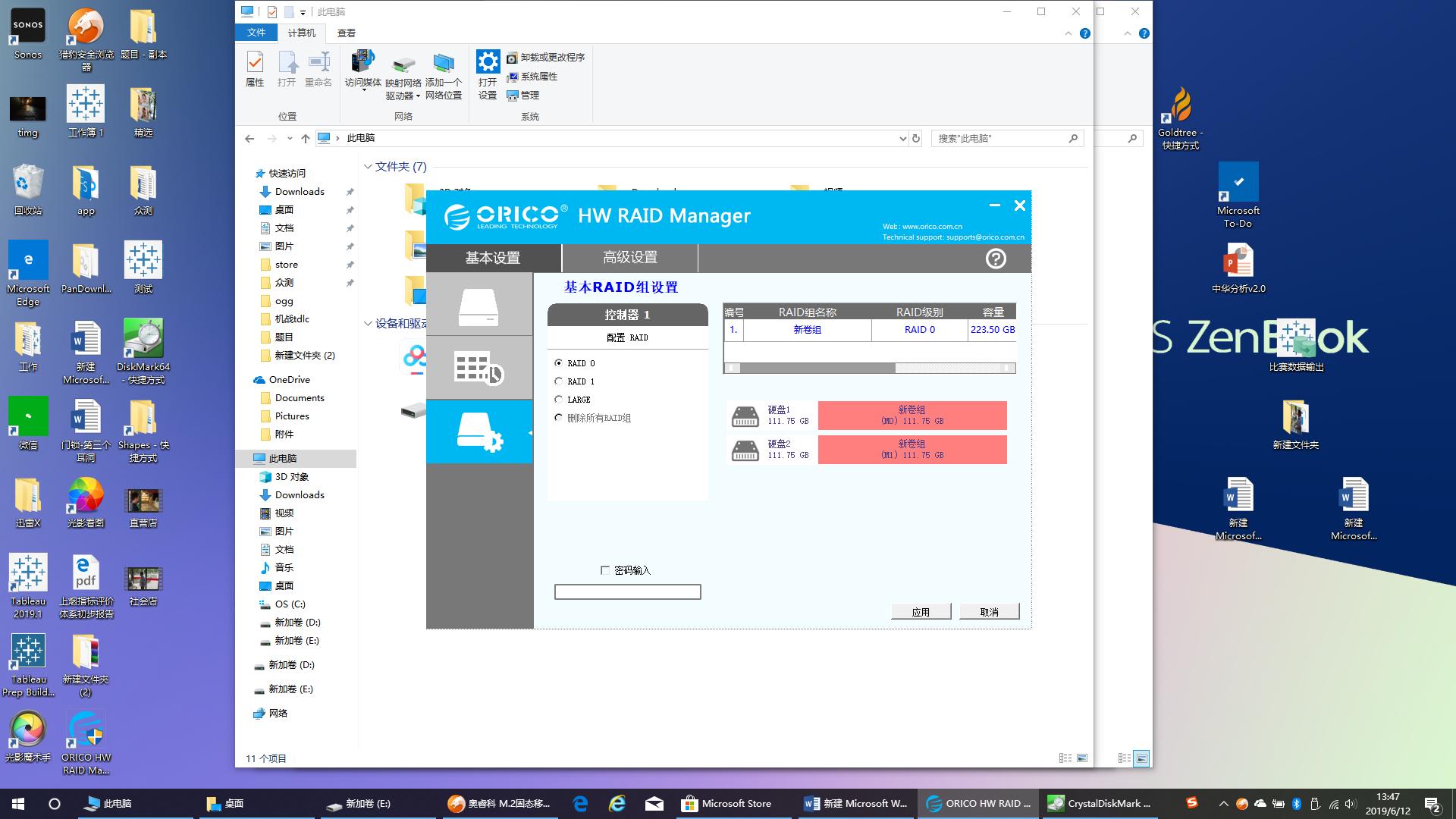Click the 取消 button

(x=989, y=612)
